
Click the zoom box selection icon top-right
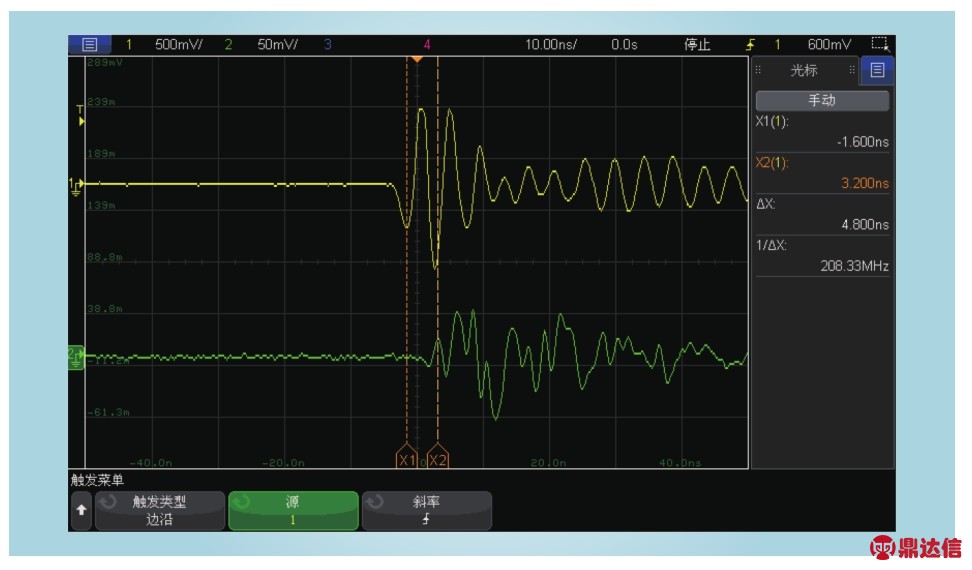click(880, 44)
